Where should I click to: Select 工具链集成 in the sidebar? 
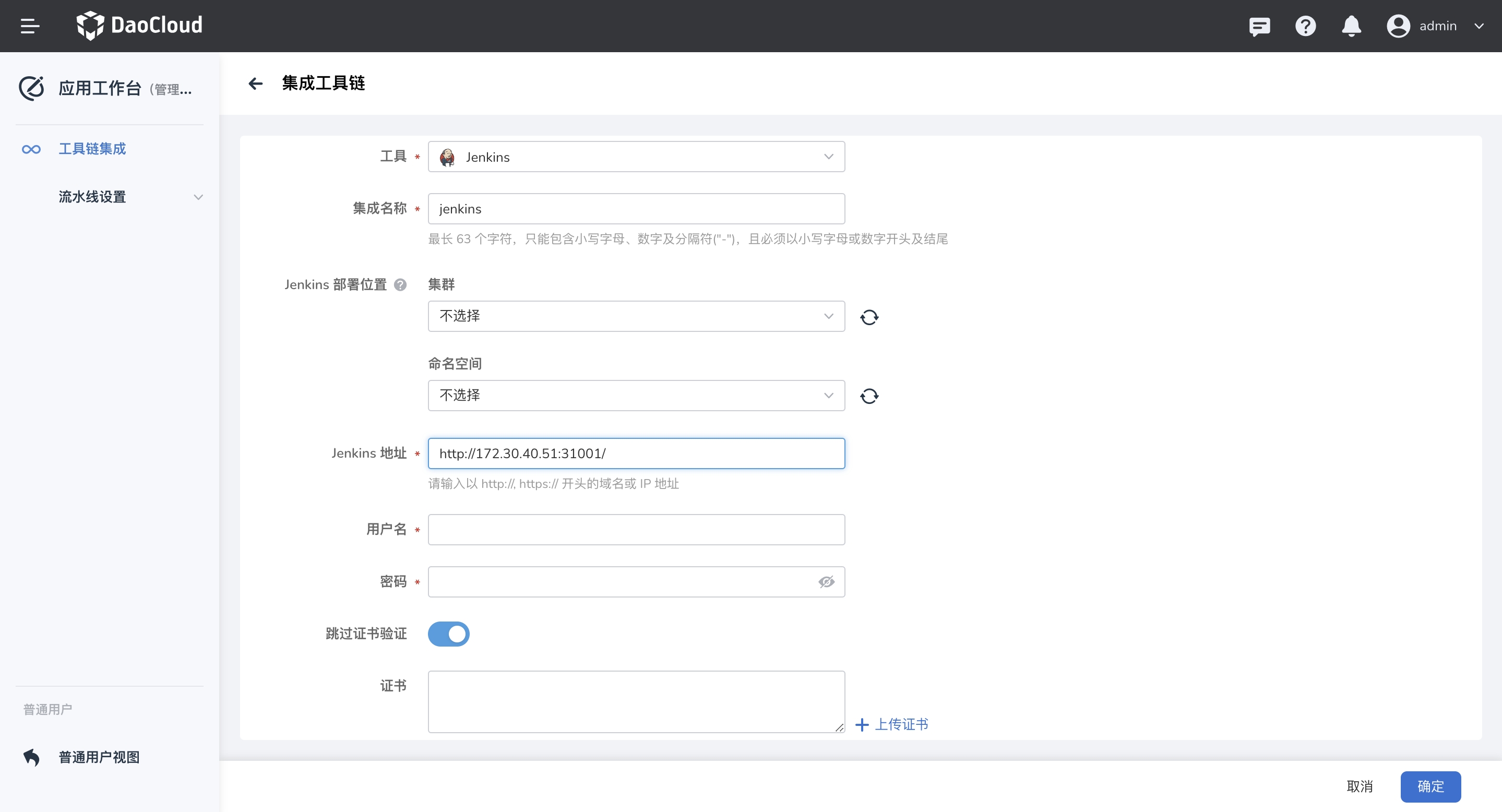click(92, 149)
